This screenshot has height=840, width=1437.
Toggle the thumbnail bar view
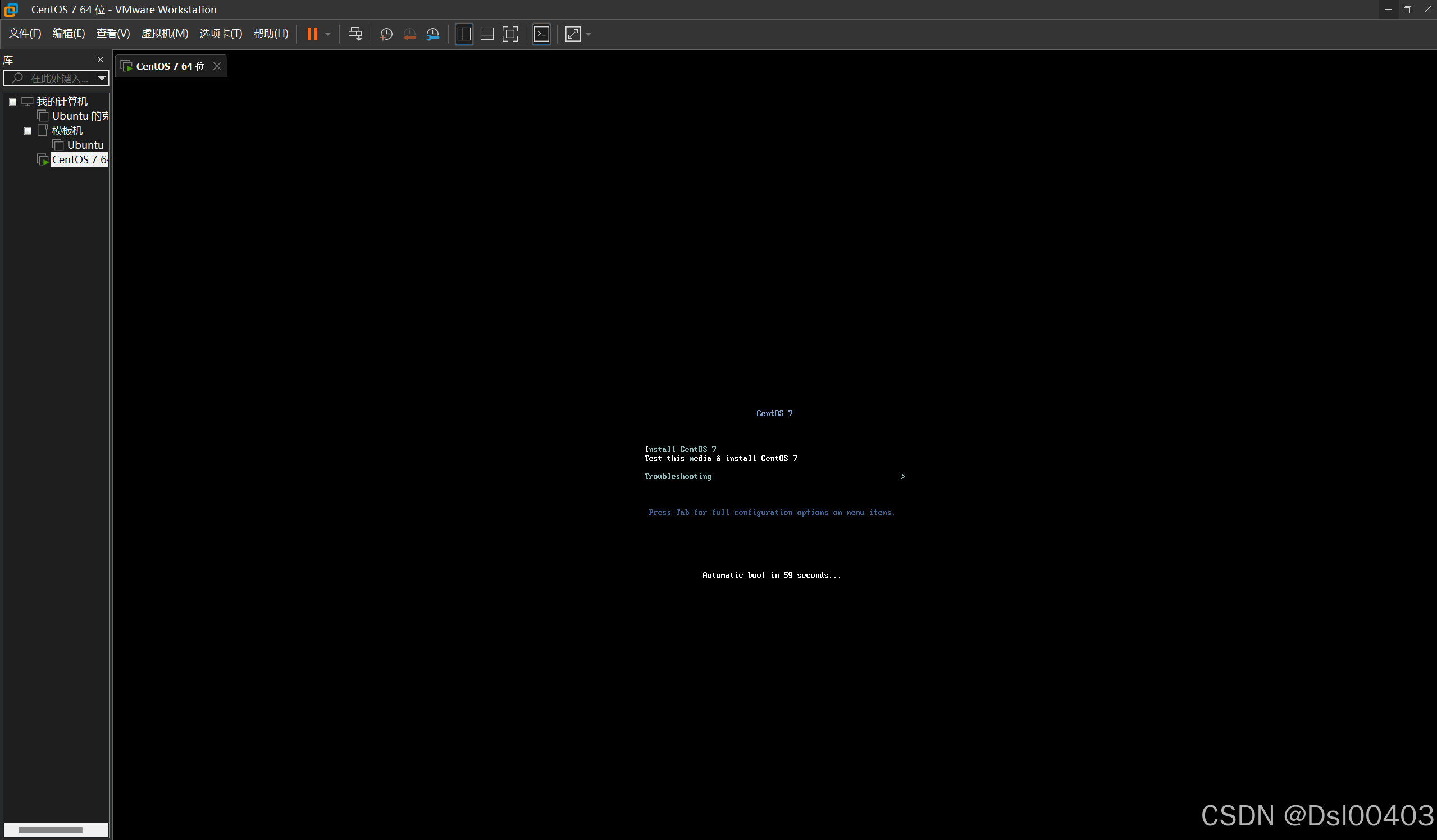487,34
